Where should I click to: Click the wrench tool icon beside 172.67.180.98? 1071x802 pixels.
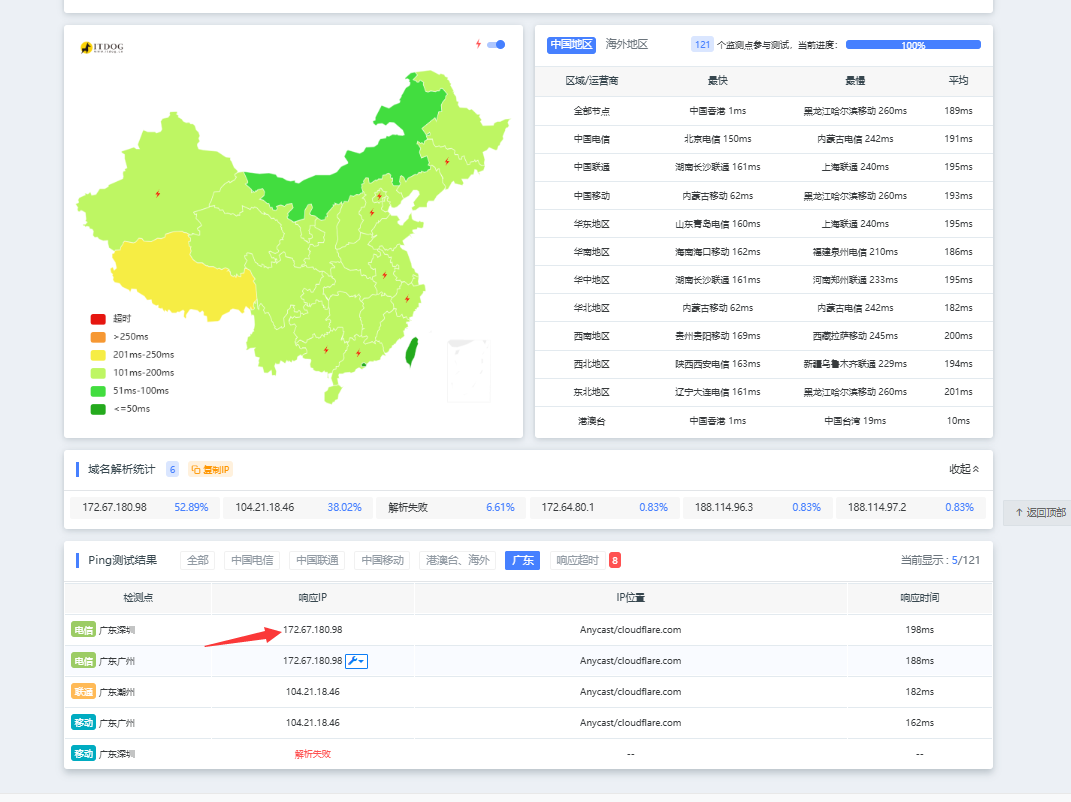[x=357, y=661]
